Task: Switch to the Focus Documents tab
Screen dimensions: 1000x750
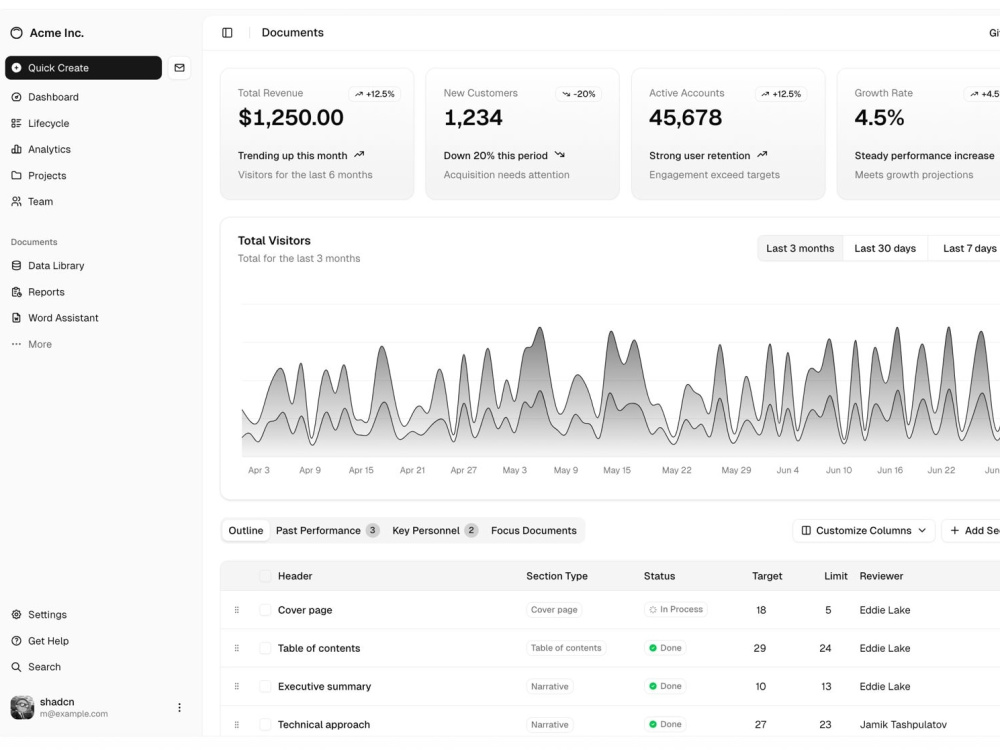Action: 534,531
